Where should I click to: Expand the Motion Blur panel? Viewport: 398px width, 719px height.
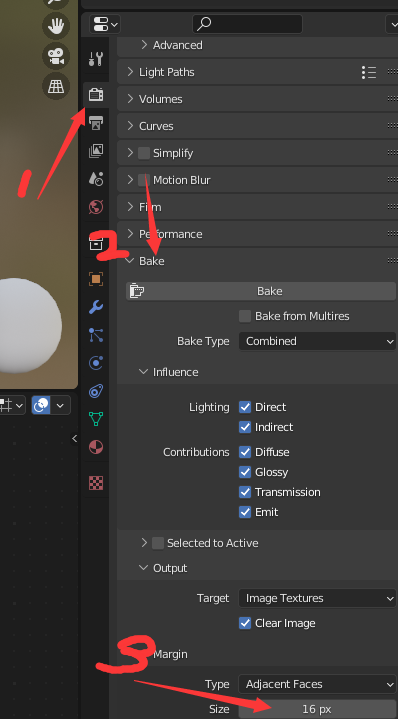coord(130,180)
